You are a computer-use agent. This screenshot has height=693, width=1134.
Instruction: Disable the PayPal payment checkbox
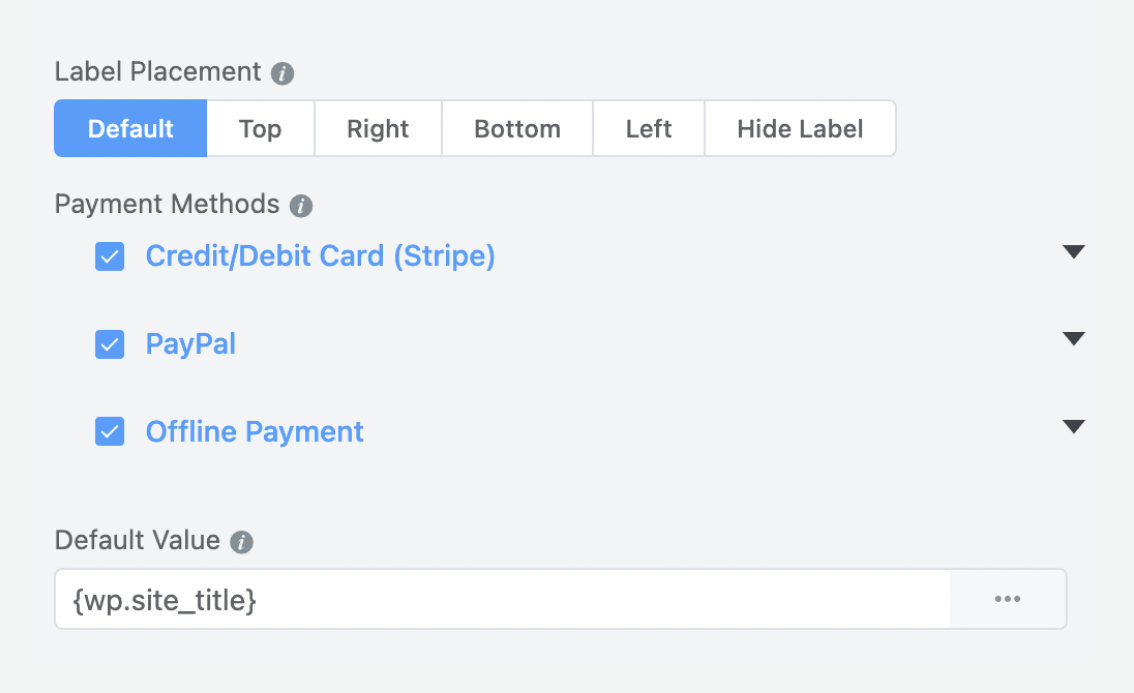click(x=109, y=345)
